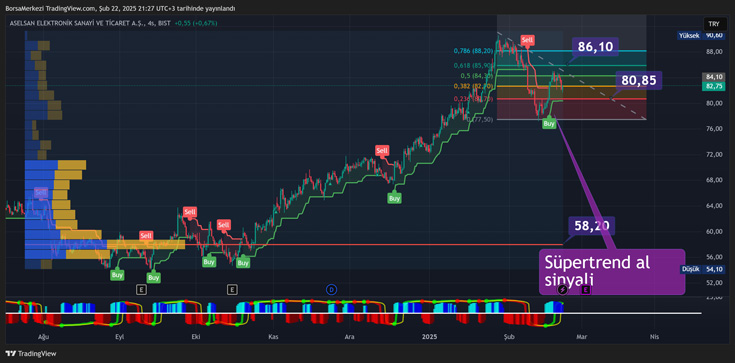The height and width of the screenshot is (363, 735).
Task: Click the 2025 year label on time axis
Action: pos(429,336)
